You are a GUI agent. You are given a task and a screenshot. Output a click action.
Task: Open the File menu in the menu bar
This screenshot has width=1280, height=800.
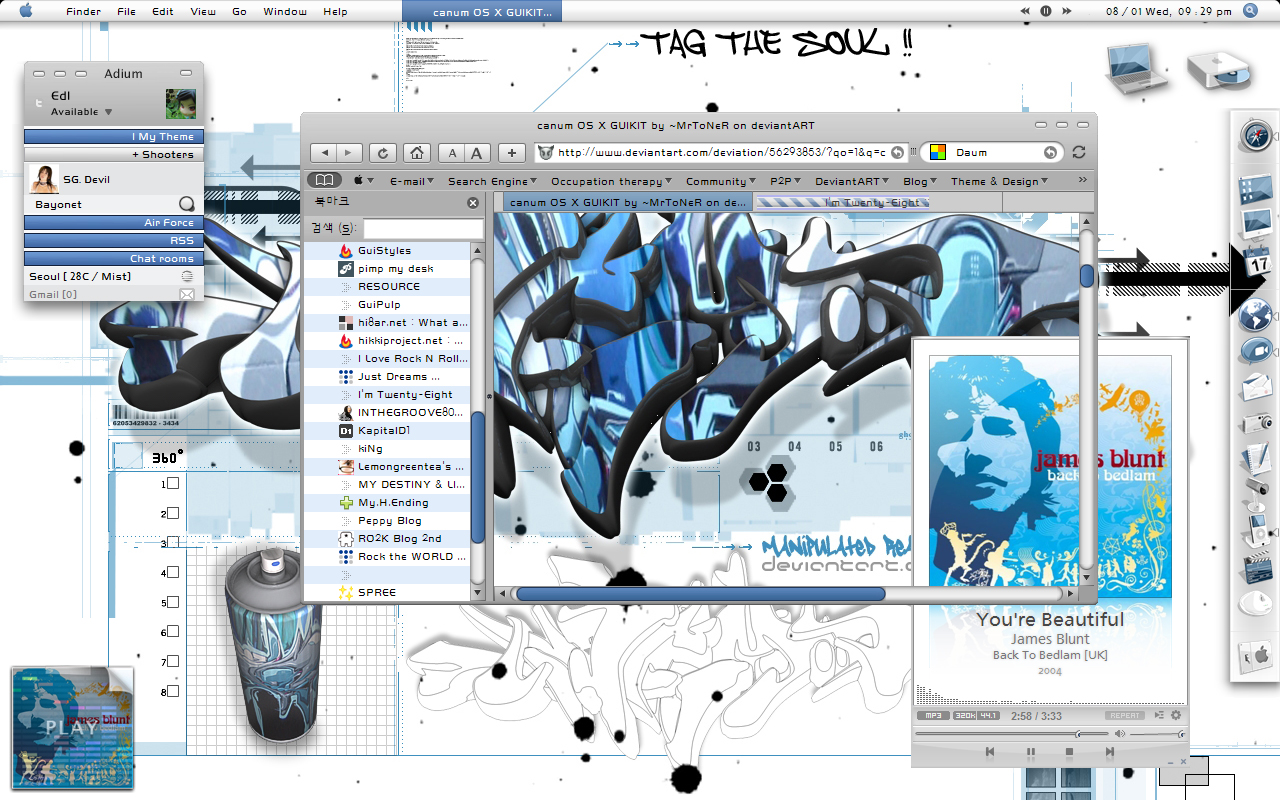point(126,11)
